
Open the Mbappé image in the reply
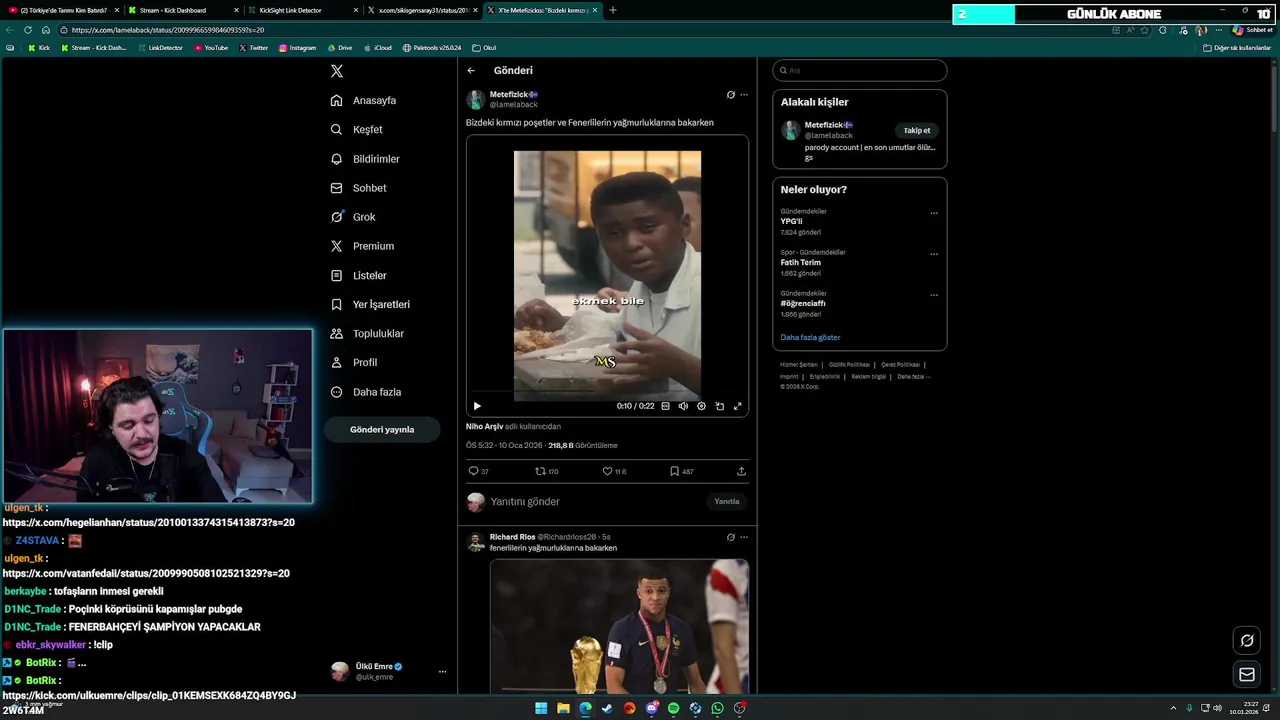click(619, 626)
